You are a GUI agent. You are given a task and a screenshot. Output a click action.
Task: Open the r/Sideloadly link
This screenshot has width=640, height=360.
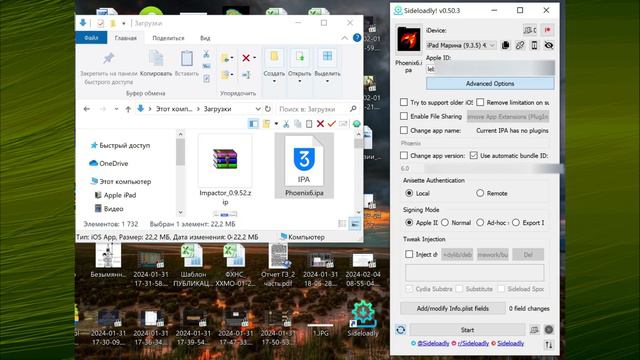(x=473, y=343)
